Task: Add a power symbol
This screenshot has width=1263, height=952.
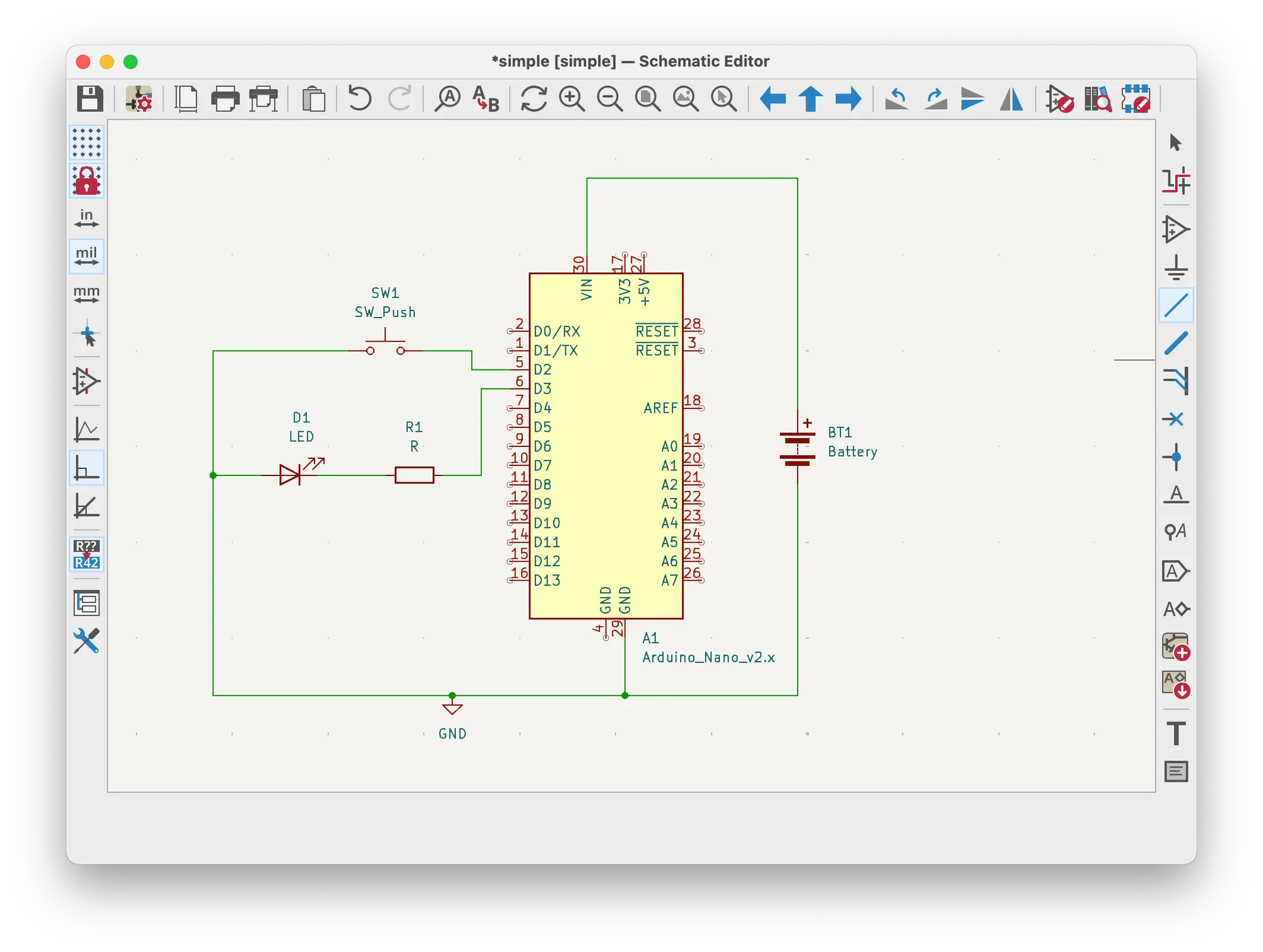Action: pyautogui.click(x=1175, y=267)
